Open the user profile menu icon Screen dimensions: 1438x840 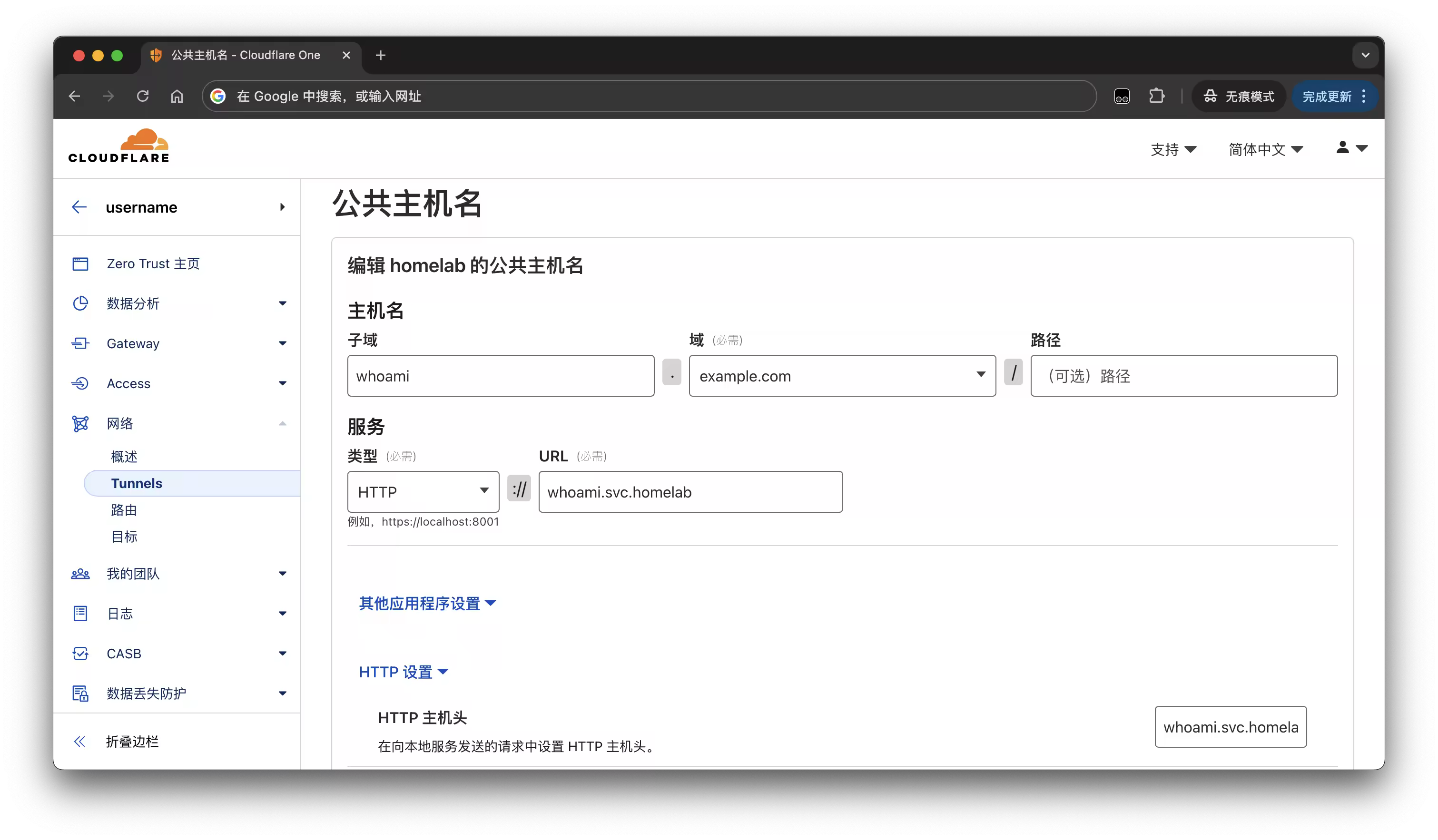click(1351, 148)
